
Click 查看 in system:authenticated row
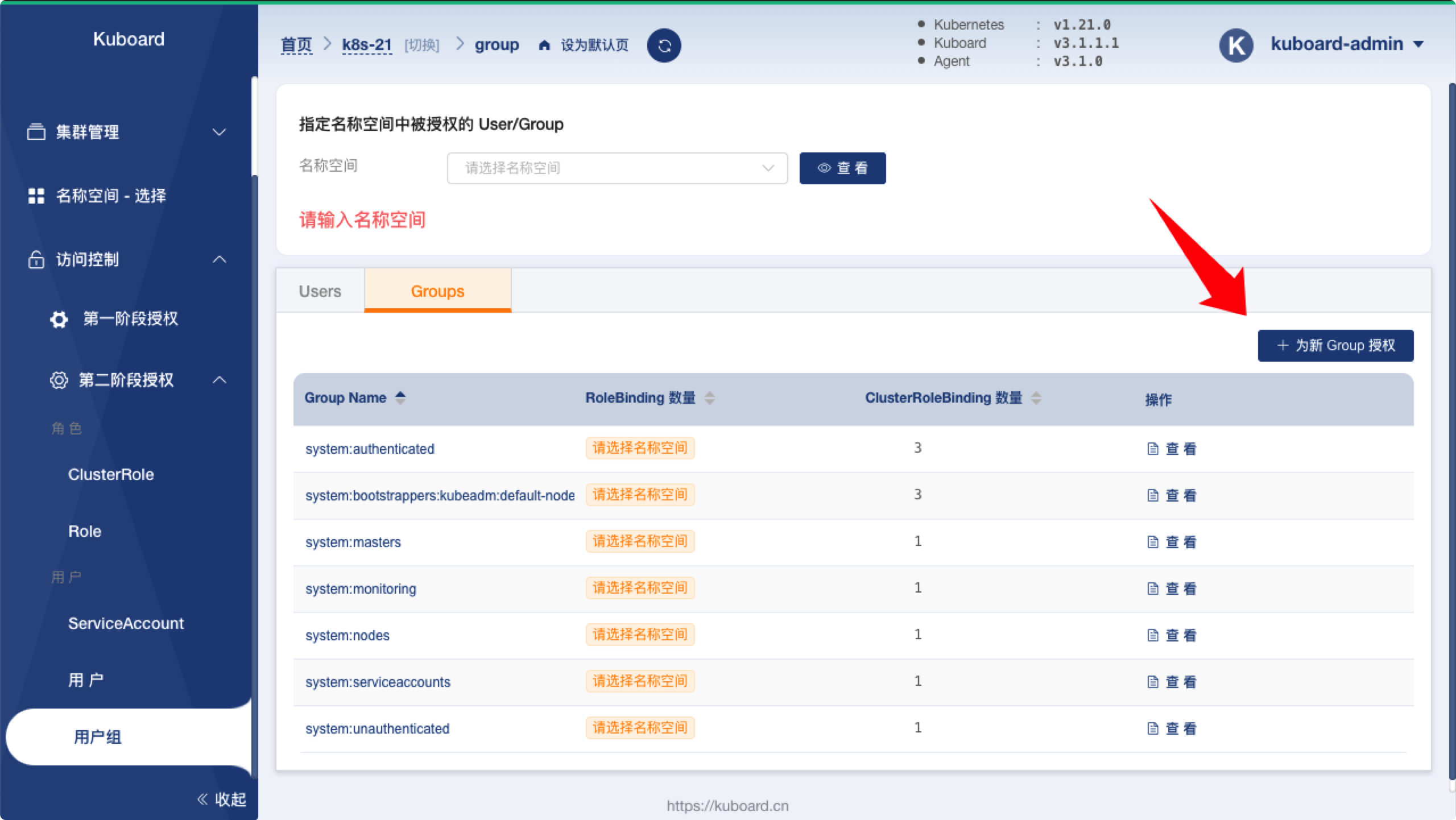click(x=1181, y=449)
